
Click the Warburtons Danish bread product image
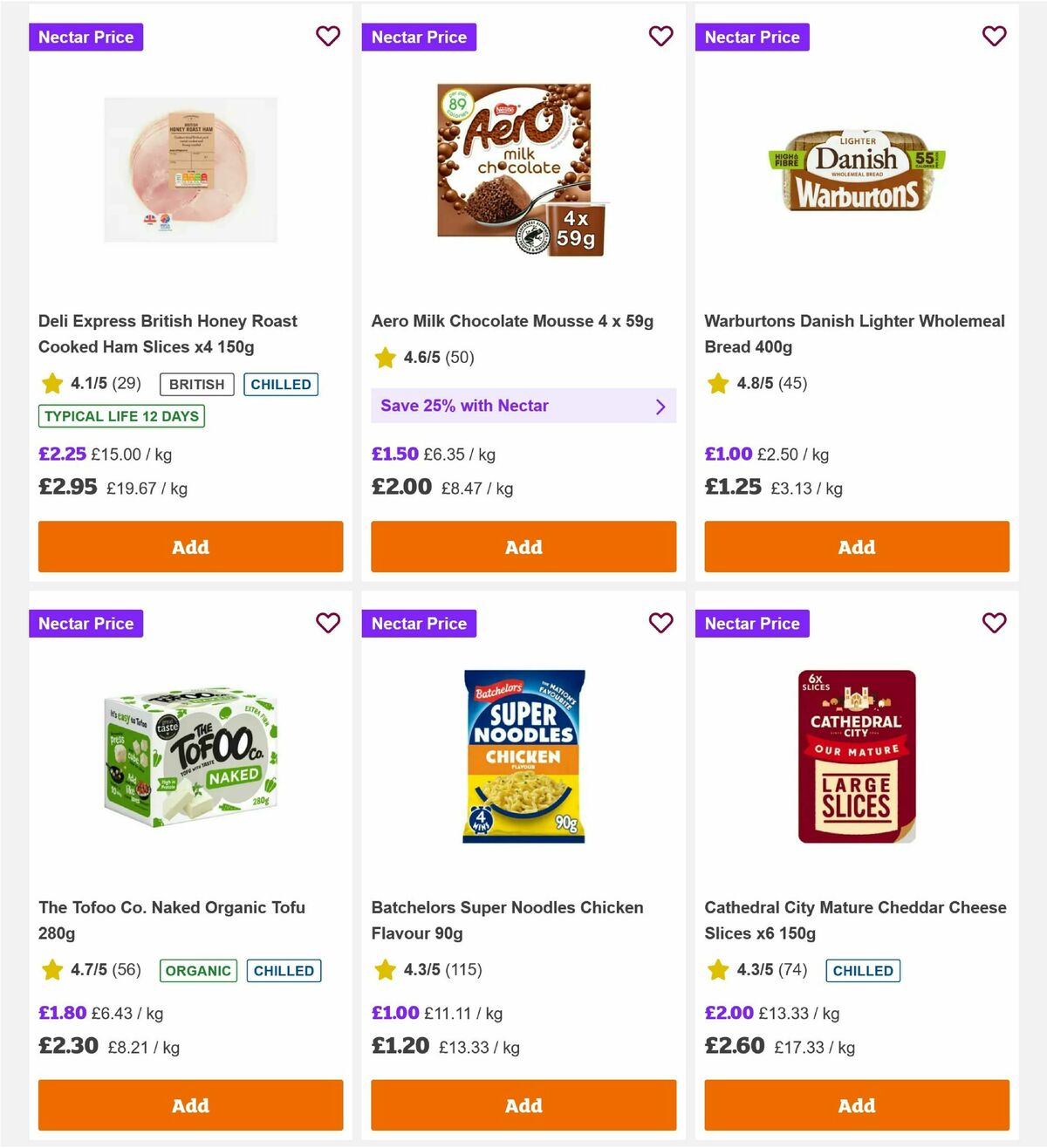pos(856,170)
